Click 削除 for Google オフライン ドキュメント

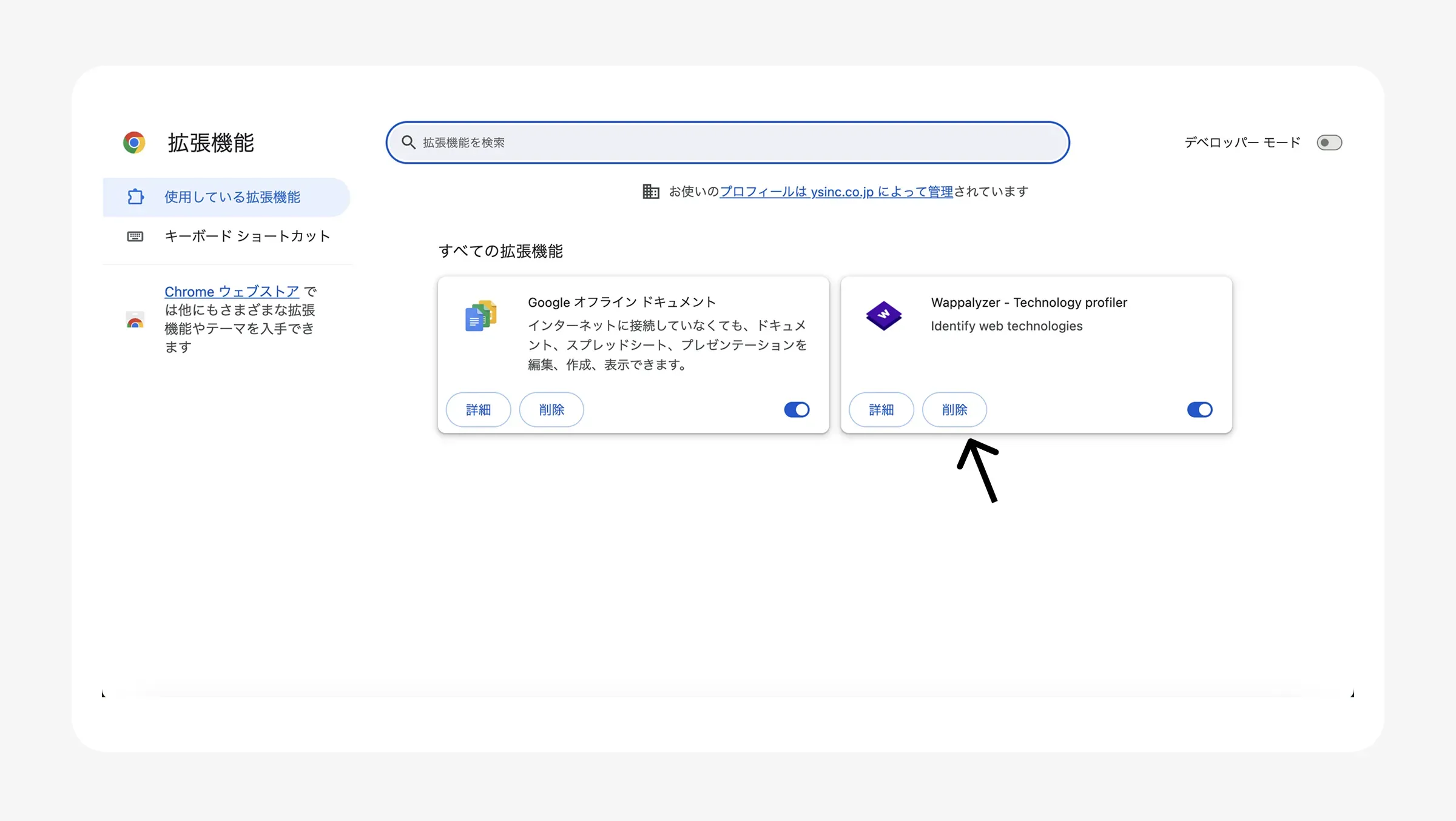pyautogui.click(x=551, y=410)
